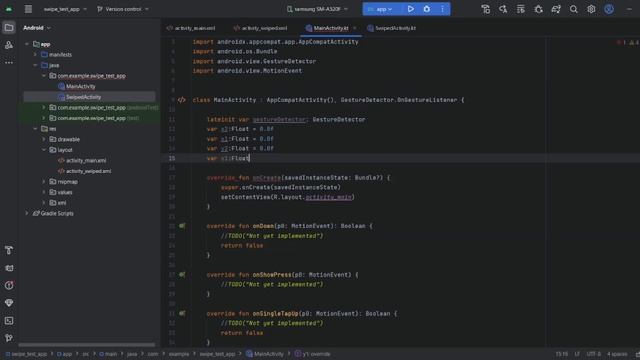Image resolution: width=640 pixels, height=360 pixels.
Task: Open Search Everywhere magnifier icon
Action: [573, 9]
